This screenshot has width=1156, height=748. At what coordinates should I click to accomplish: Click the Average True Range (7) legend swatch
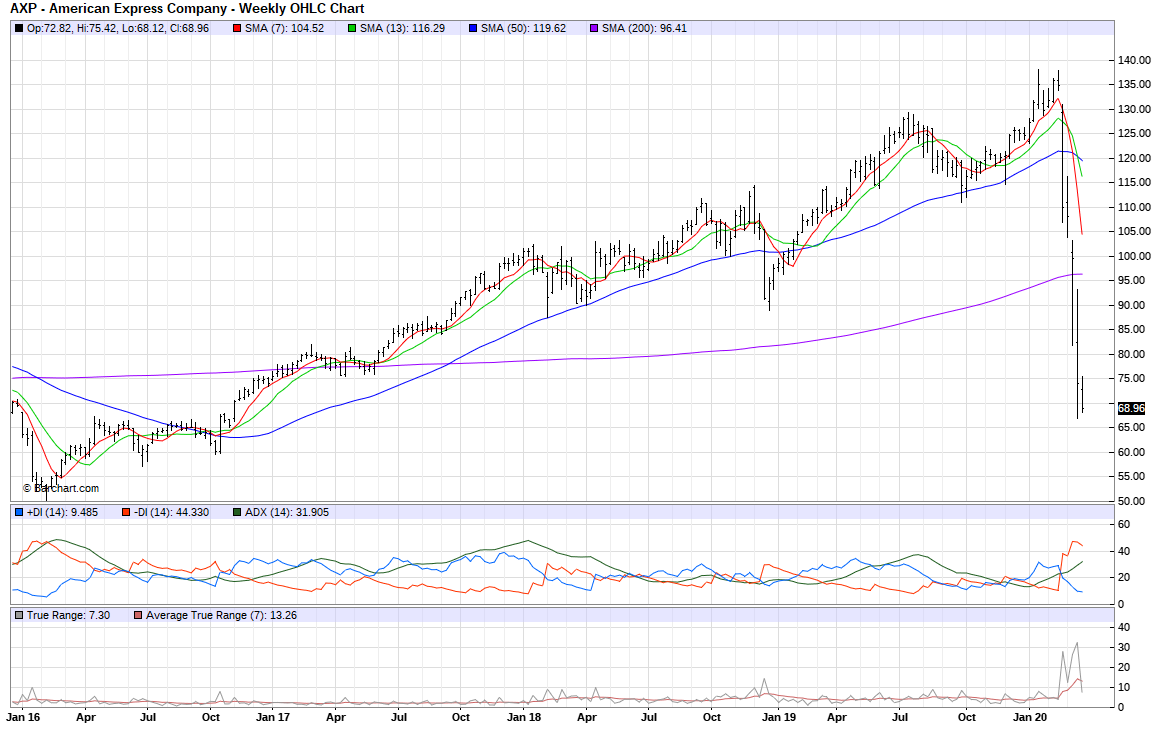click(138, 615)
